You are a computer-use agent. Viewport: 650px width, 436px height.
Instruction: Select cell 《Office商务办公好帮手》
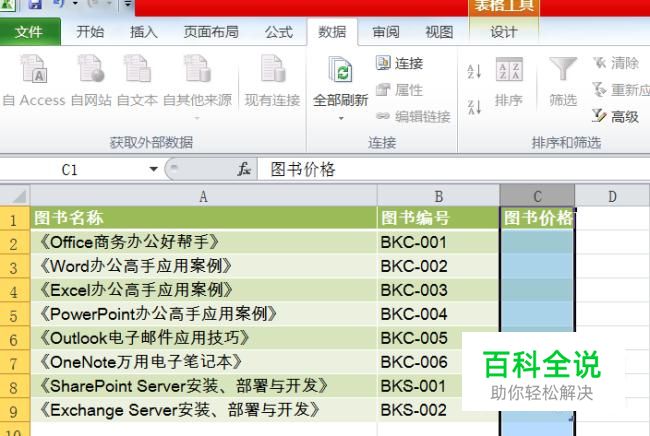203,242
